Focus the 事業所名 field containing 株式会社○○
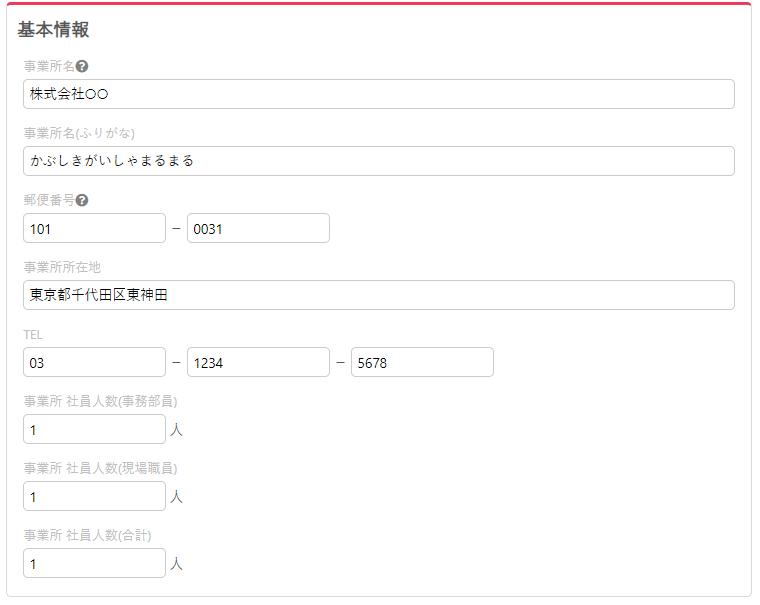760x605 pixels. pos(378,94)
